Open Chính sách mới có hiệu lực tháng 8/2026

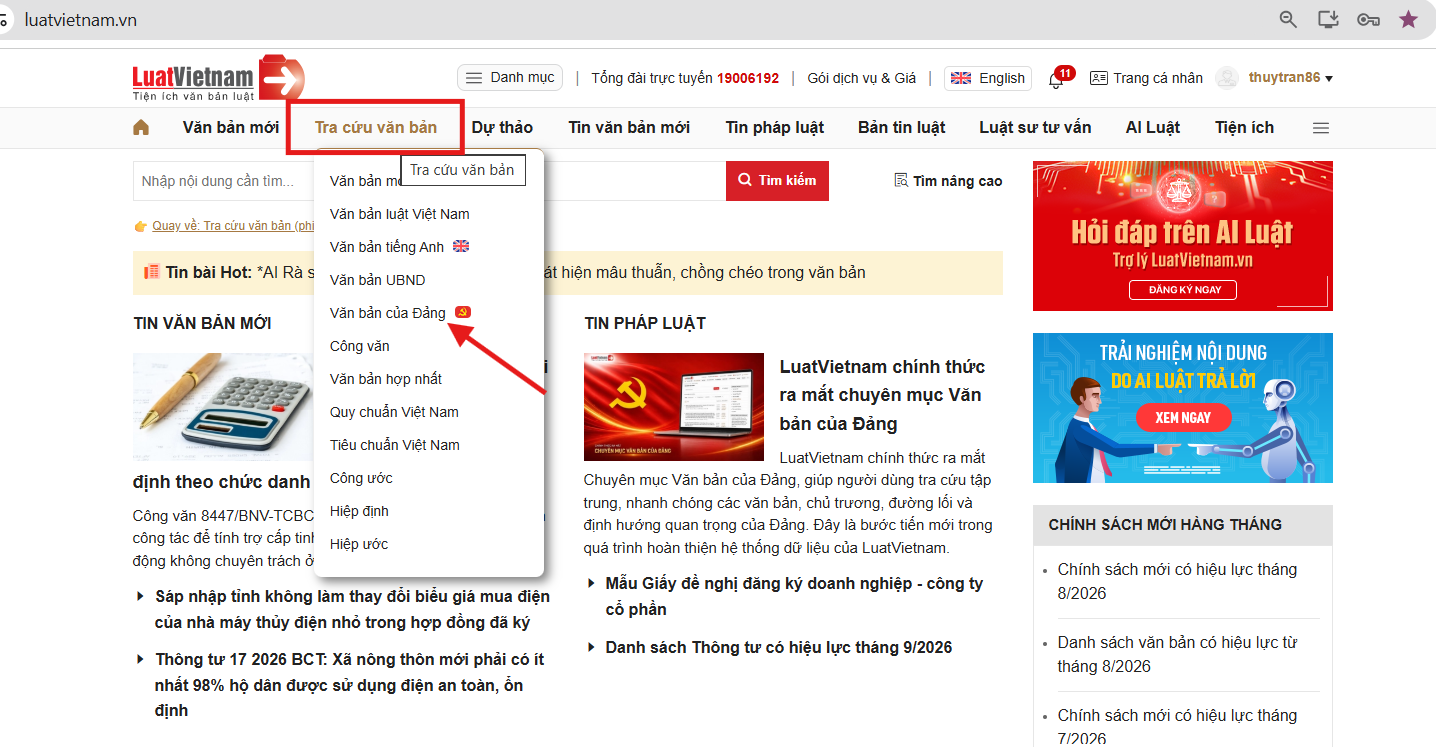[x=1177, y=581]
